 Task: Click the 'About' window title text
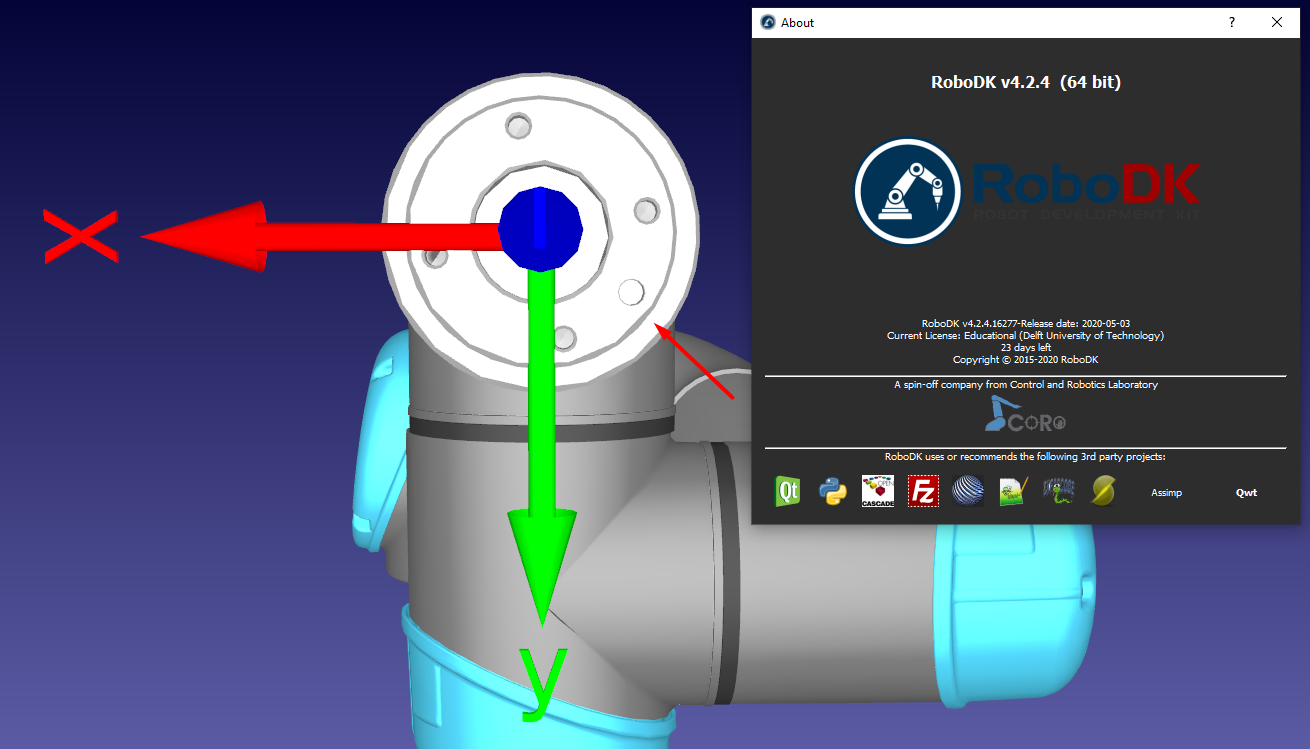[798, 22]
